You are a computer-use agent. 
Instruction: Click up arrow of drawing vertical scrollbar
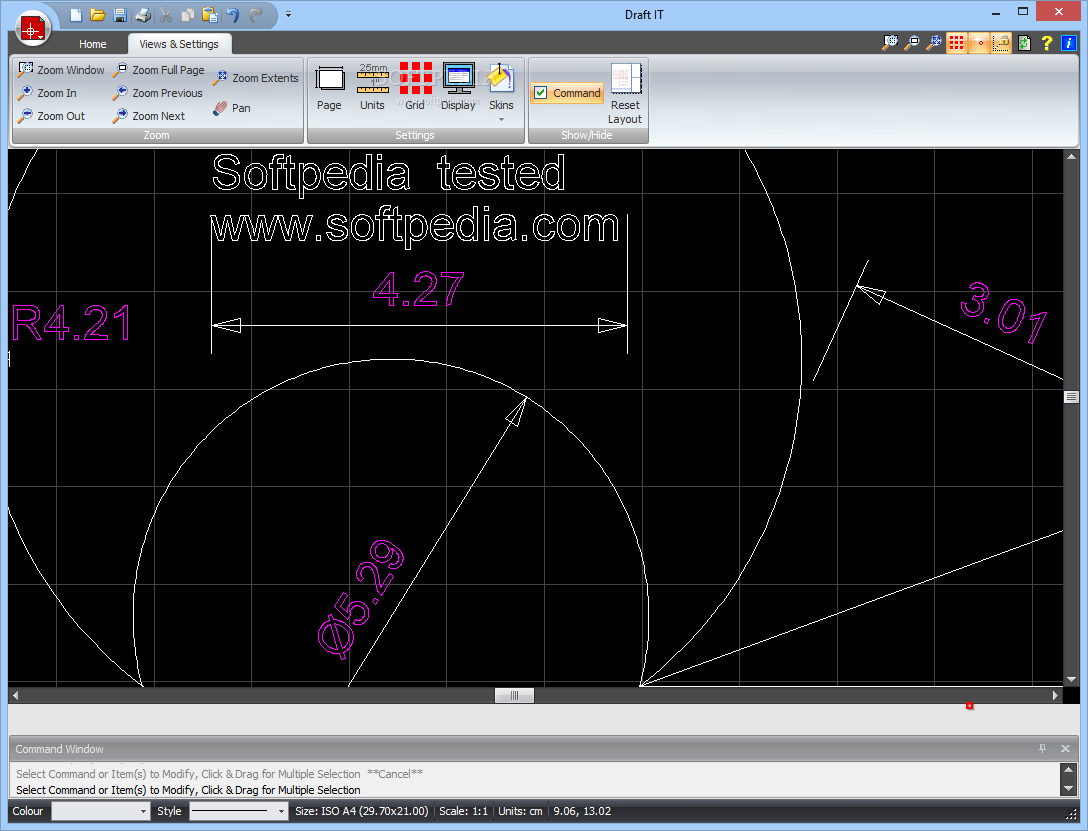point(1071,157)
